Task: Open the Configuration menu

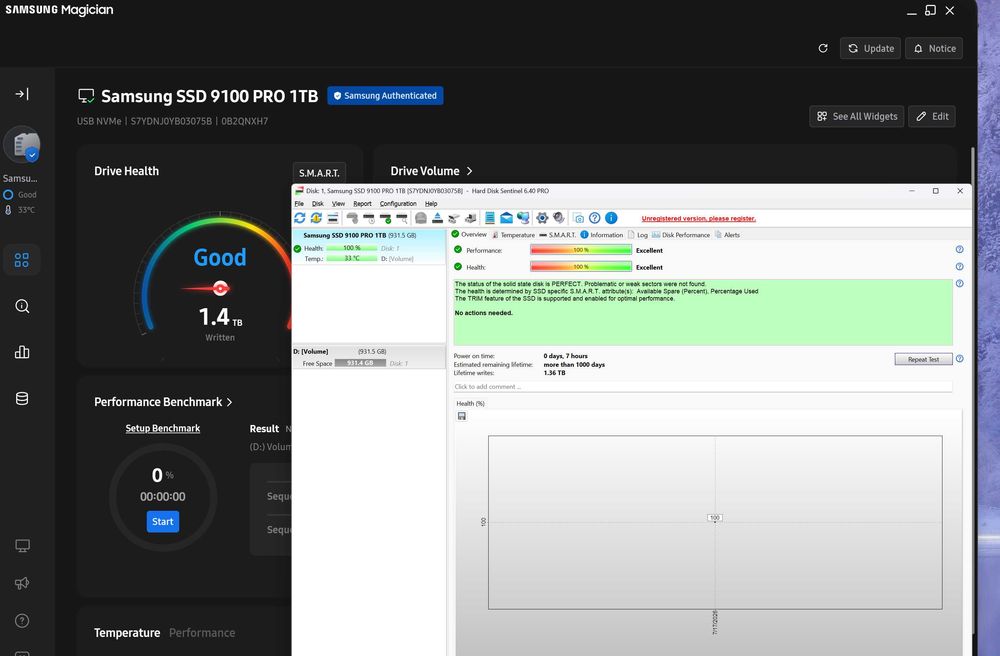Action: point(398,204)
